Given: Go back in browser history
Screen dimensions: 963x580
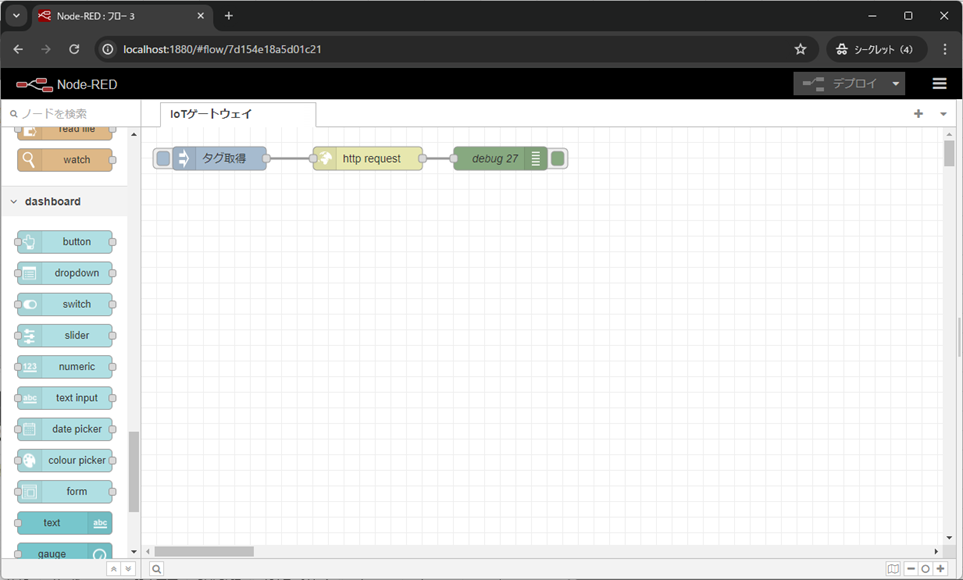Looking at the screenshot, I should click(18, 49).
